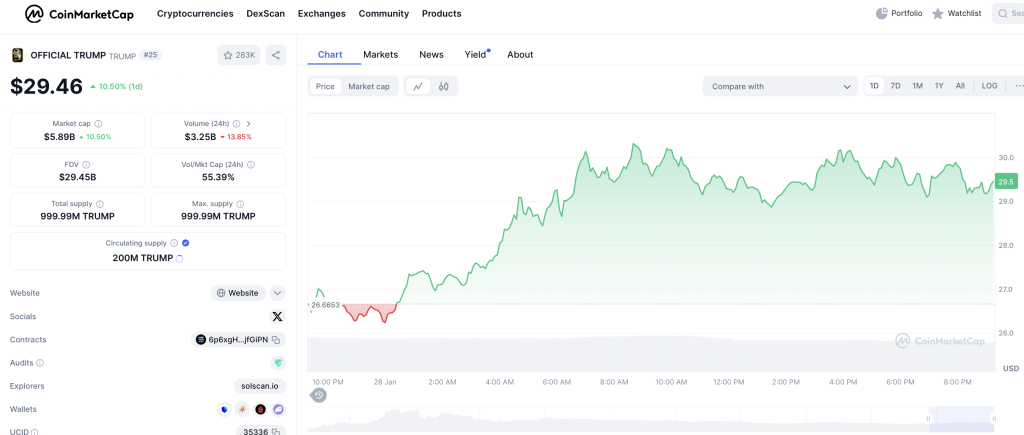
Task: Switch chart to Market cap view
Action: click(x=369, y=86)
